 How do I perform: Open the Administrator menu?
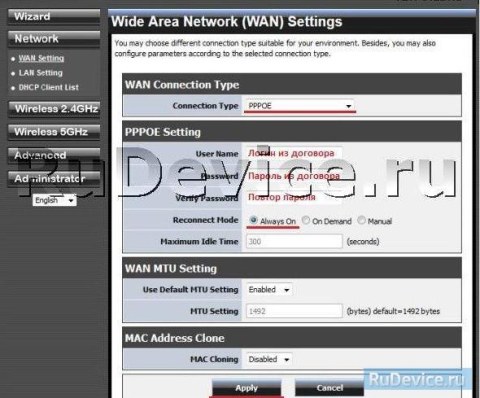[54, 179]
